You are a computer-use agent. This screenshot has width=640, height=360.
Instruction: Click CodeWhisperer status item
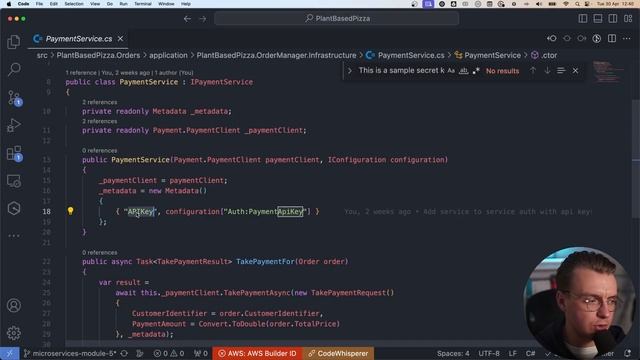(x=338, y=353)
